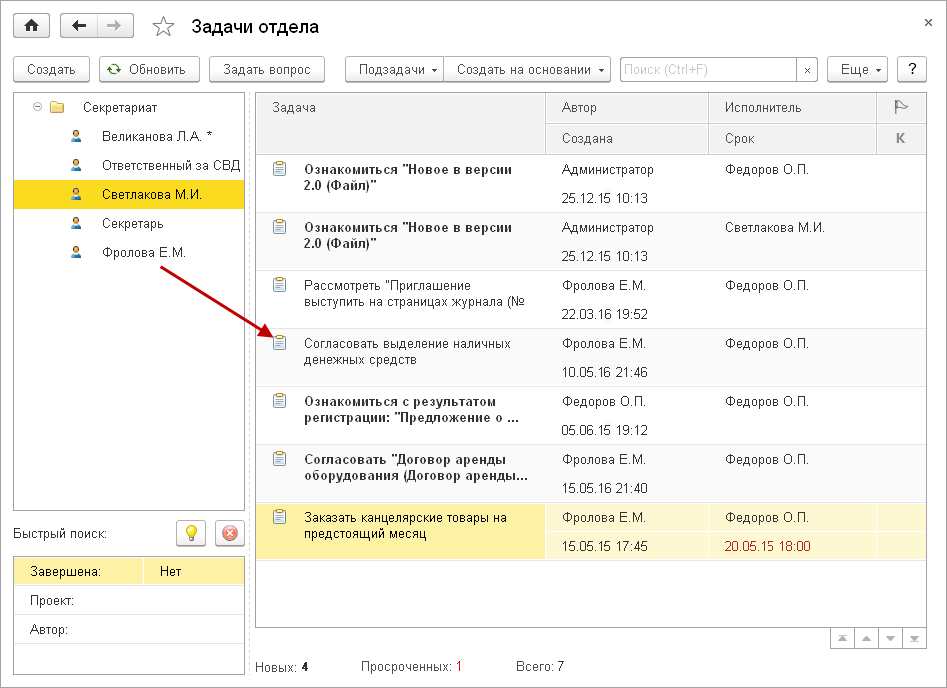Click the overdue date 20.05.15 18:00
Image resolution: width=947 pixels, height=688 pixels.
click(768, 547)
